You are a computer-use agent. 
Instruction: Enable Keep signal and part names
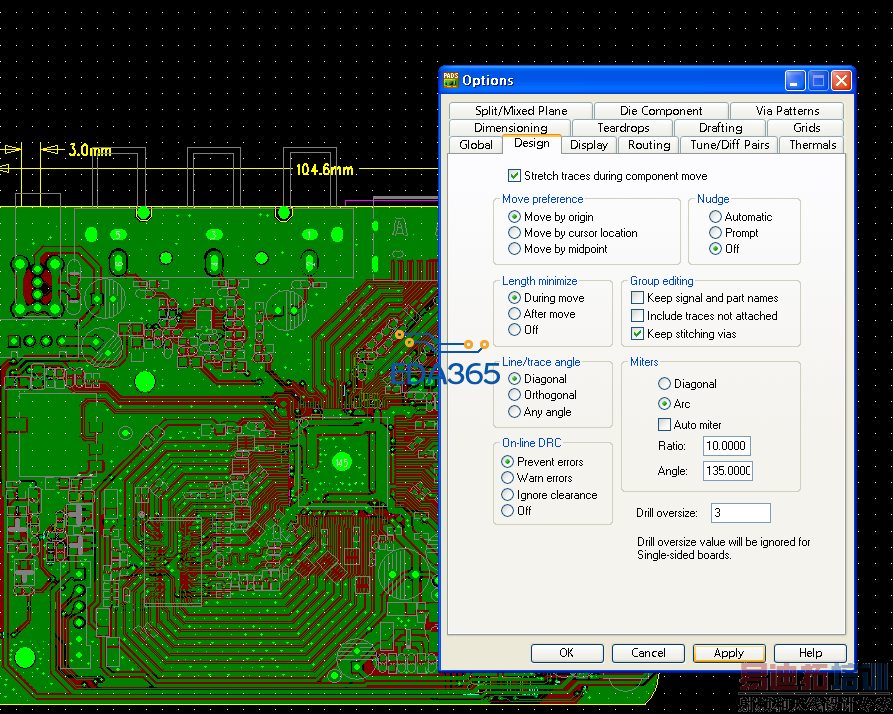pyautogui.click(x=637, y=298)
